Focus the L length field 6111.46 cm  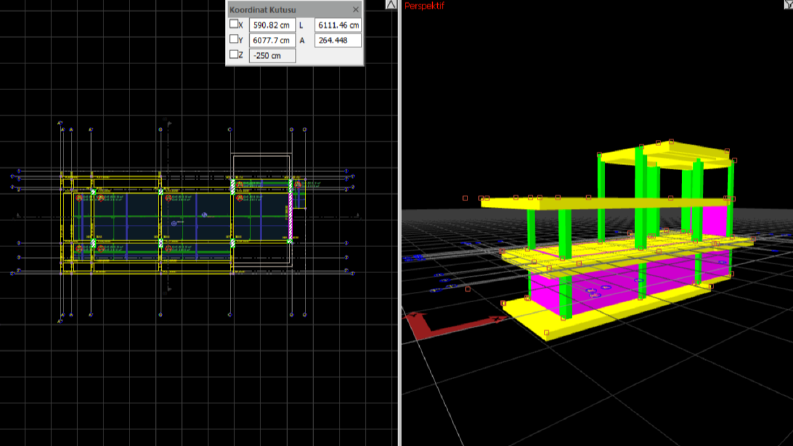pyautogui.click(x=338, y=25)
